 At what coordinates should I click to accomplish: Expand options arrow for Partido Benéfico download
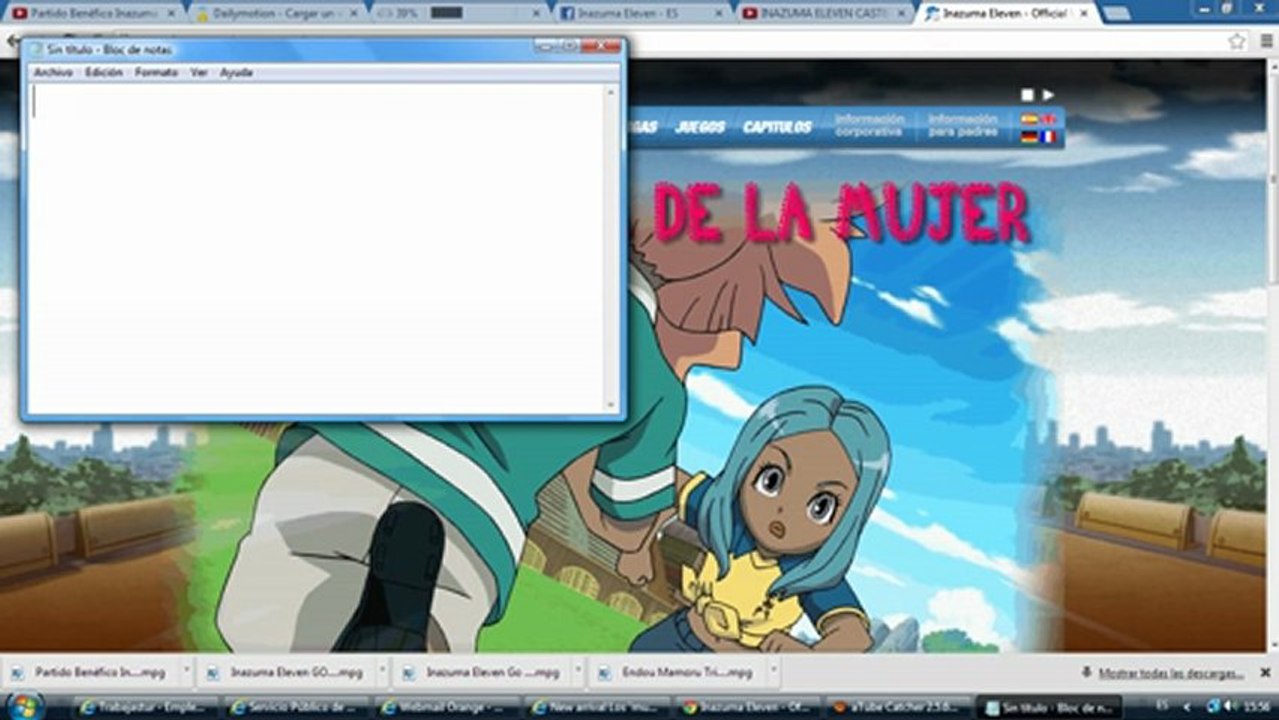click(x=186, y=673)
